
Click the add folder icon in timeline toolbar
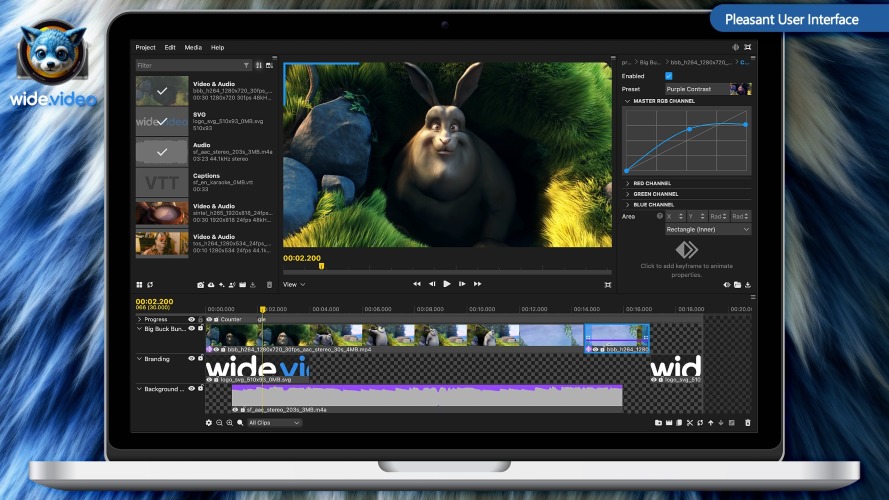click(x=658, y=422)
